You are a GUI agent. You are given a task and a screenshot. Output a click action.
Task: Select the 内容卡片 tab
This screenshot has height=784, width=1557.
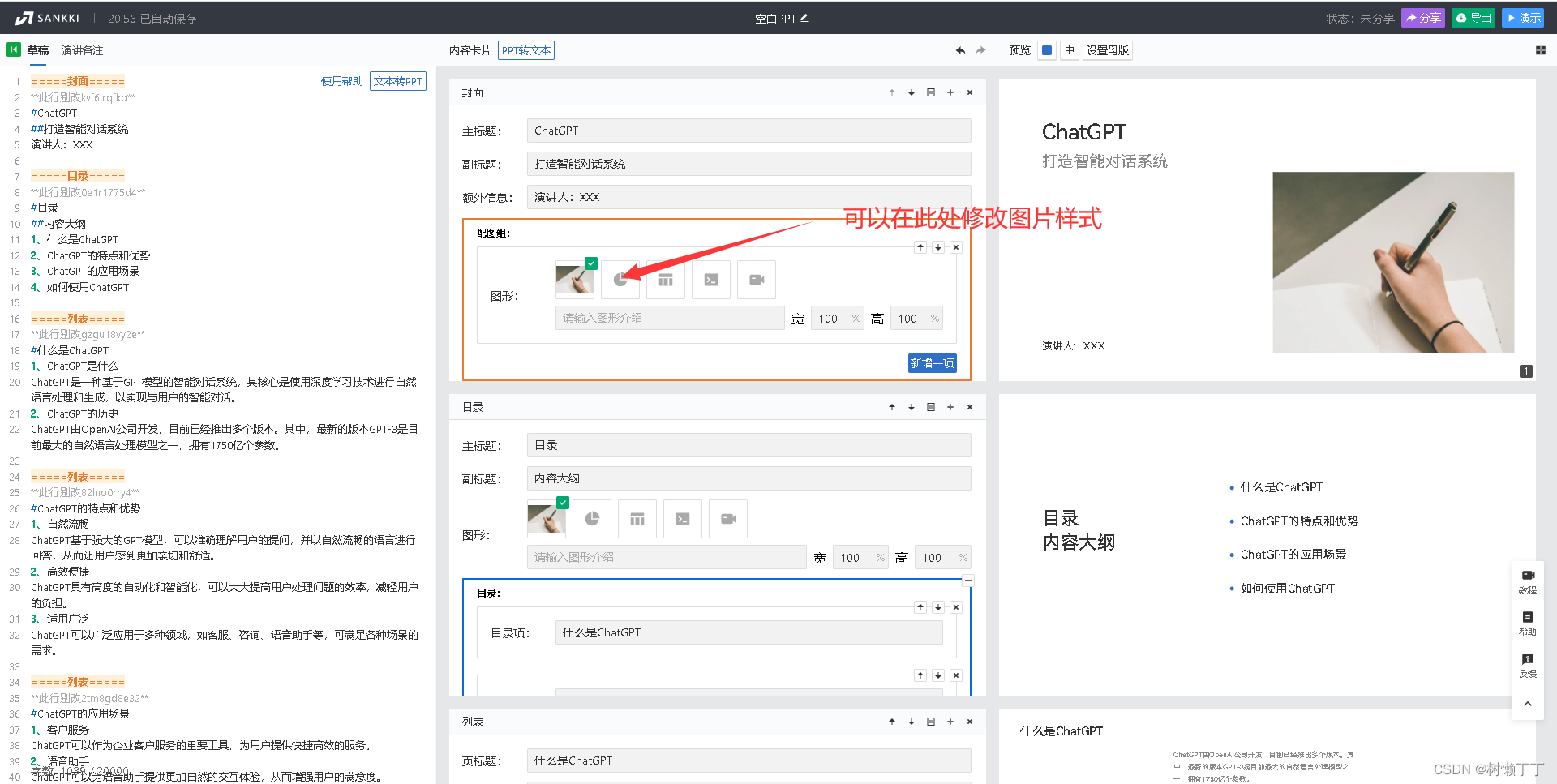click(x=470, y=50)
